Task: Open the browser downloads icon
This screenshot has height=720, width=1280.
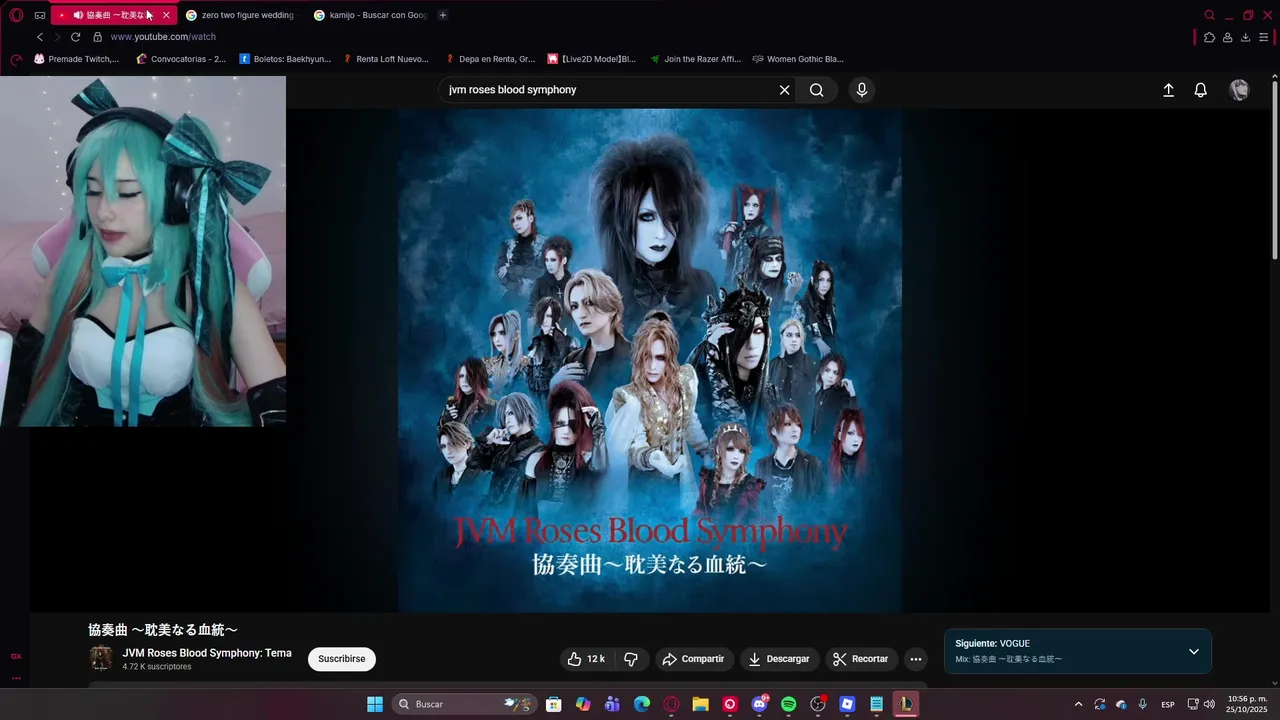Action: coord(1245,37)
